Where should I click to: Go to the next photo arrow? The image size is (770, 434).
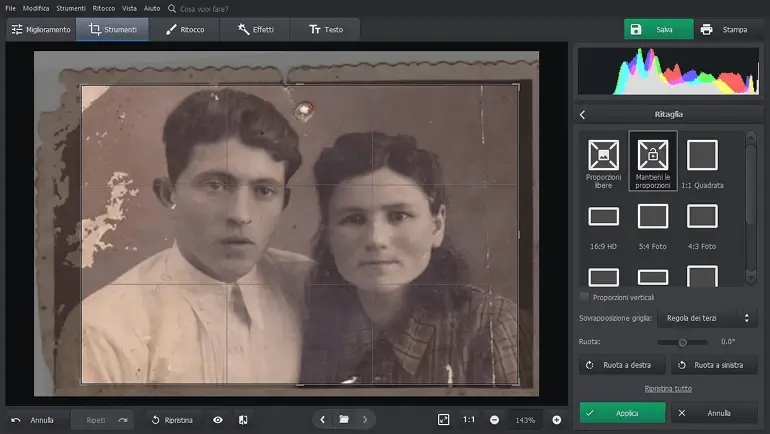click(365, 419)
